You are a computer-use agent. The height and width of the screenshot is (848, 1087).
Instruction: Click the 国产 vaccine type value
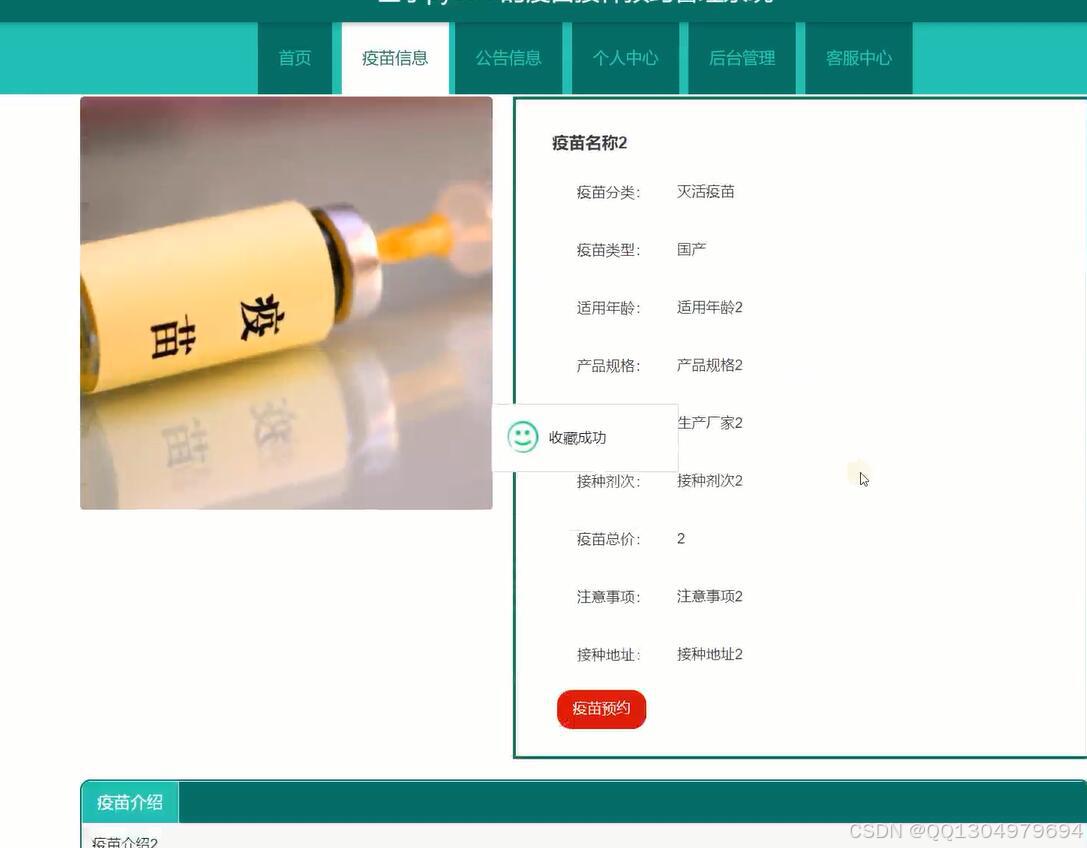click(x=691, y=249)
